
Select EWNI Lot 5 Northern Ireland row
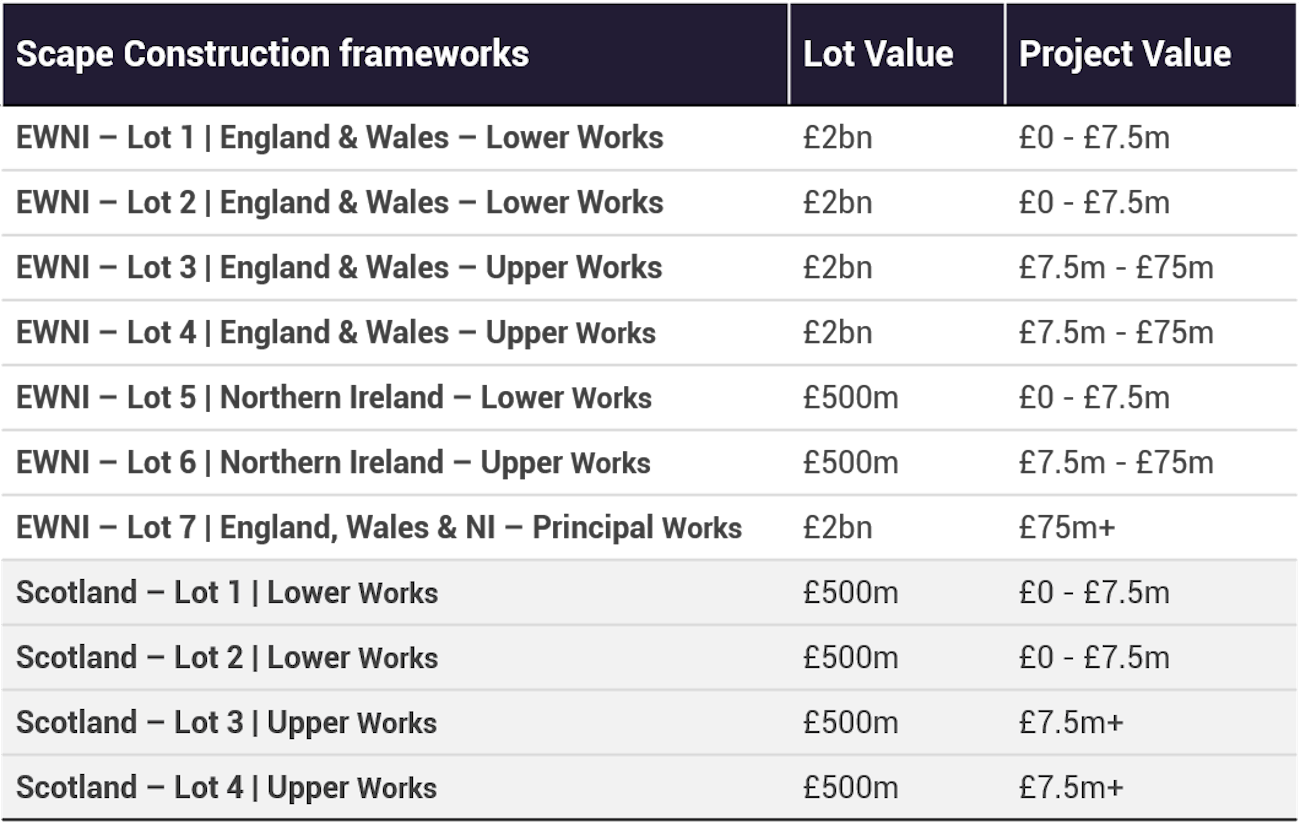tap(650, 398)
